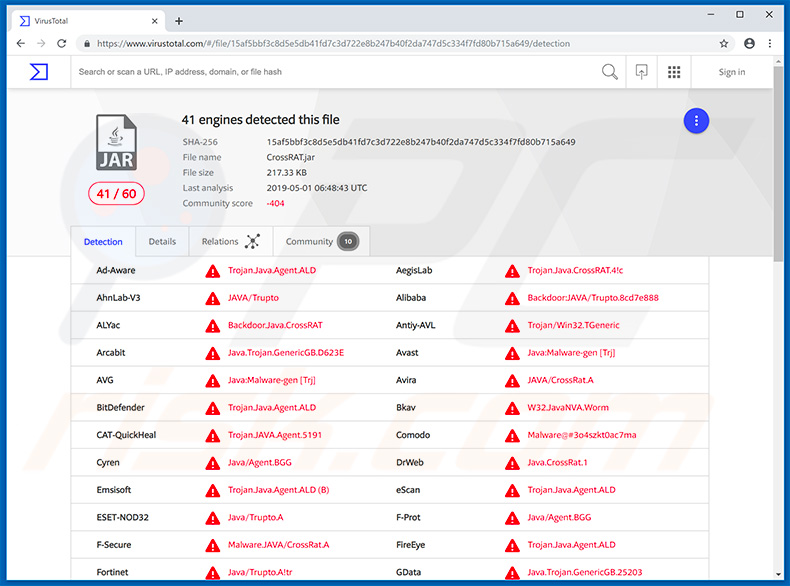The image size is (790, 586).
Task: Click Alibaba warning triangle icon
Action: point(512,298)
